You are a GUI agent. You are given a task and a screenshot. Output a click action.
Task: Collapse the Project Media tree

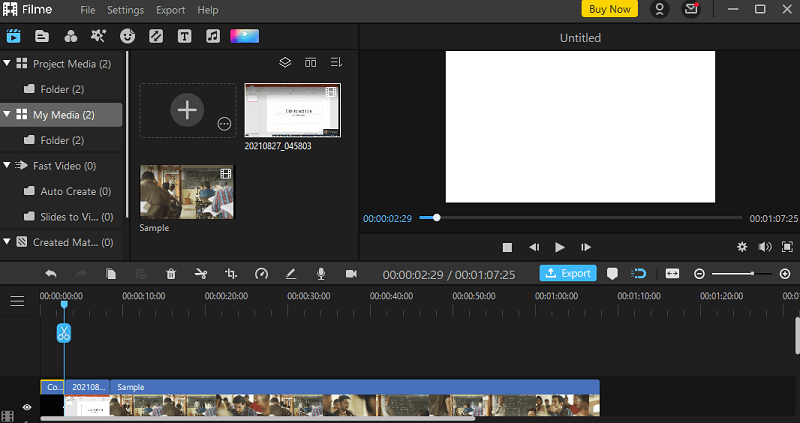pos(7,63)
